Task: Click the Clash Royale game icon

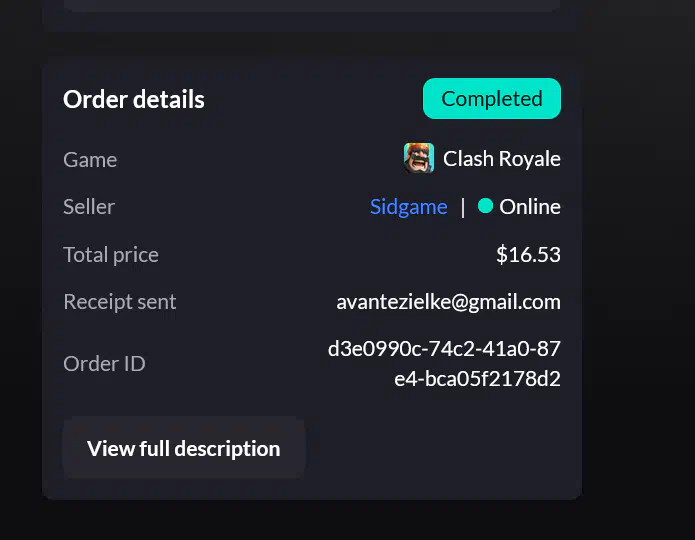Action: tap(418, 158)
